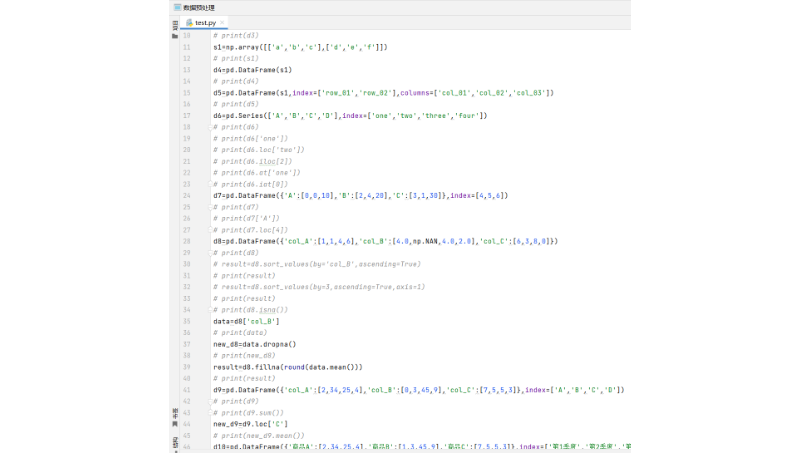Click comment '# print(d8.isna())'

pyautogui.click(x=251, y=310)
